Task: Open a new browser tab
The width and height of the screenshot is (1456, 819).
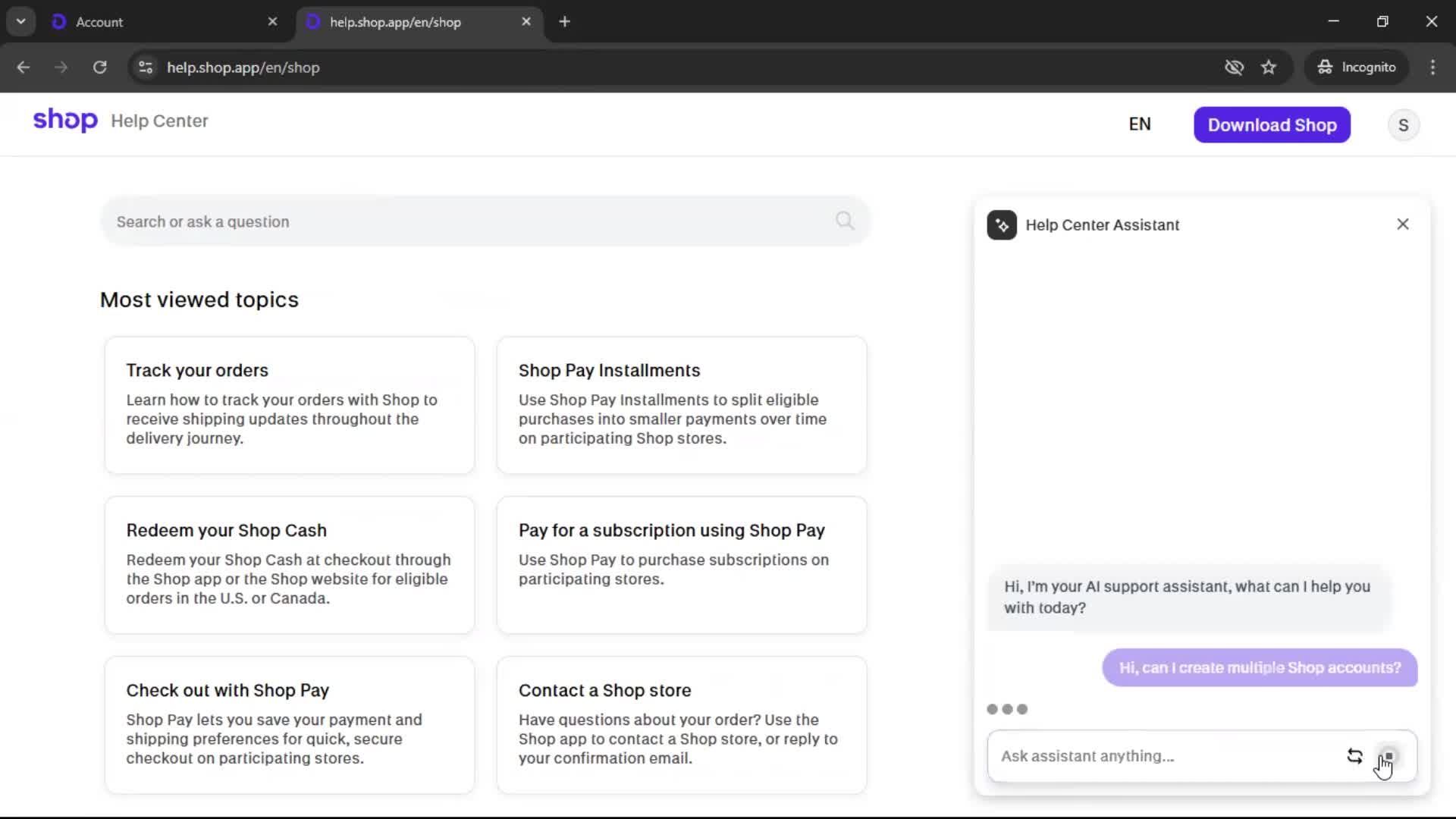Action: point(564,22)
